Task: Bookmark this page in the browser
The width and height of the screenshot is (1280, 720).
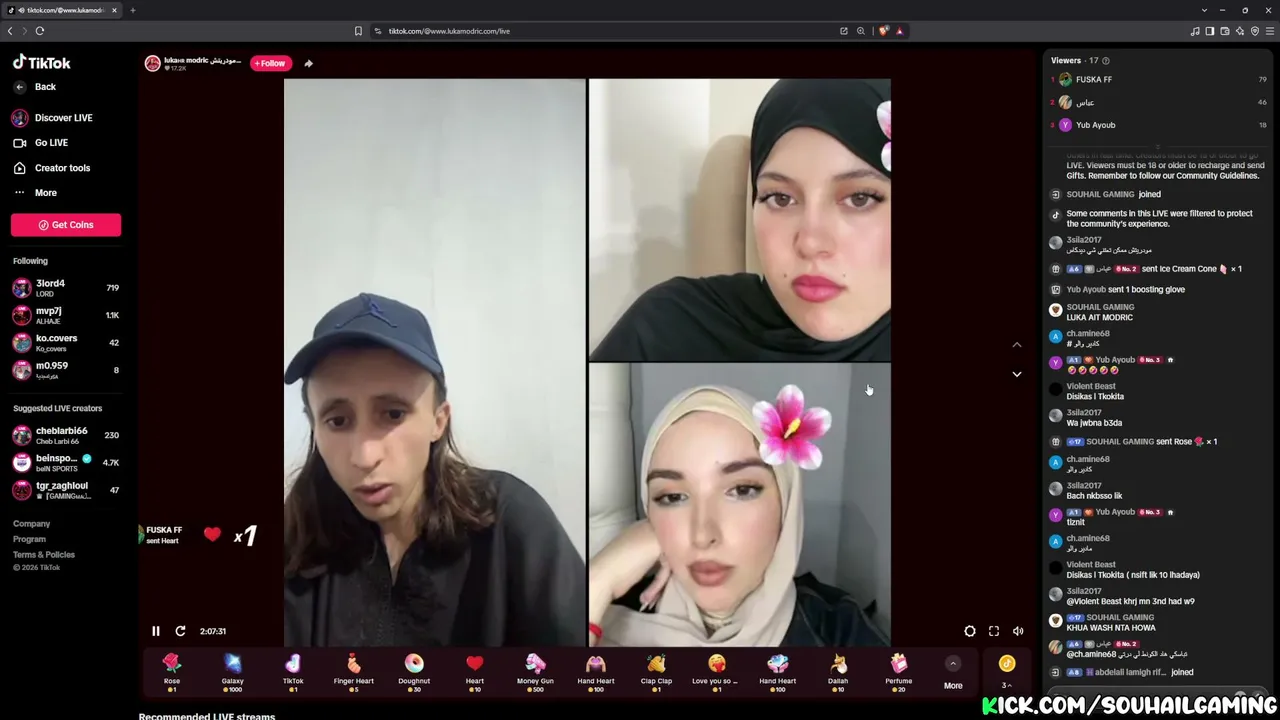Action: (x=358, y=31)
